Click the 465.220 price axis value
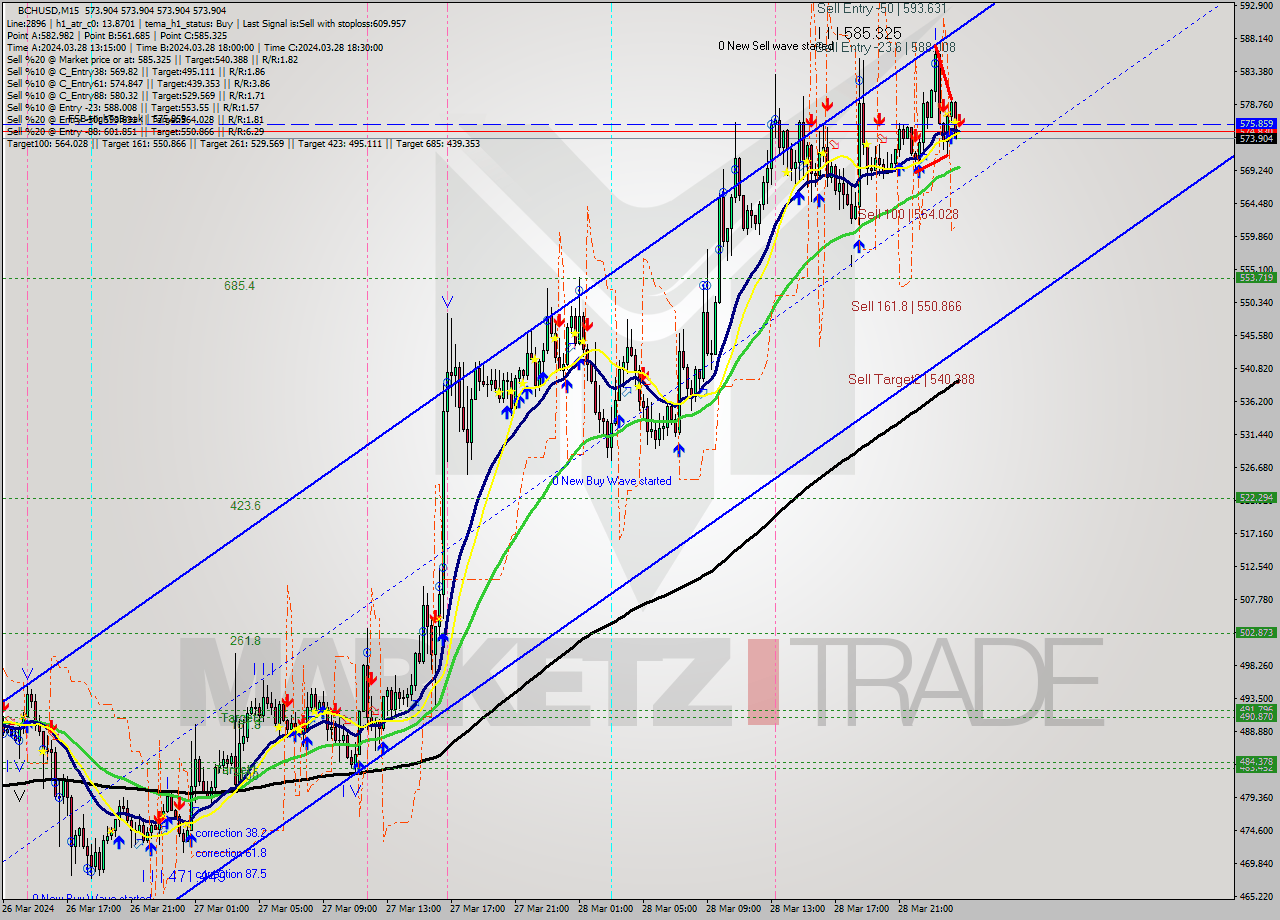 tap(1256, 896)
